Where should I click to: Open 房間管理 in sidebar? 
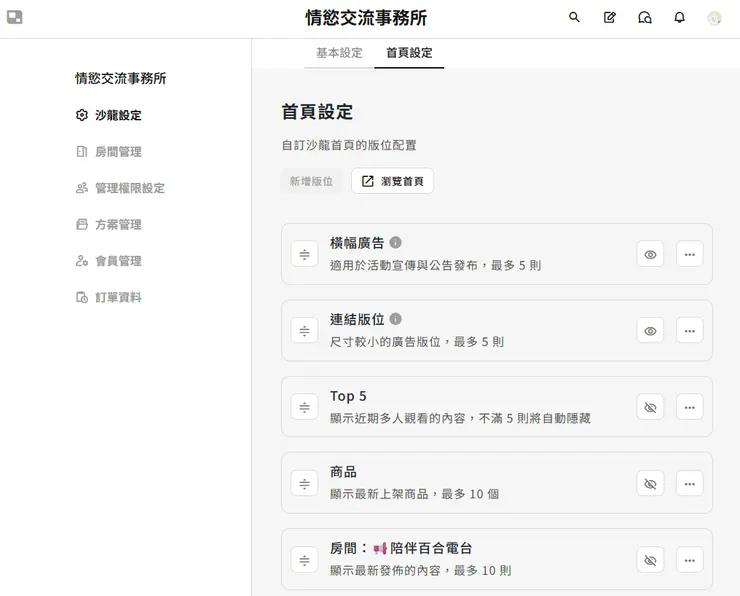[109, 151]
